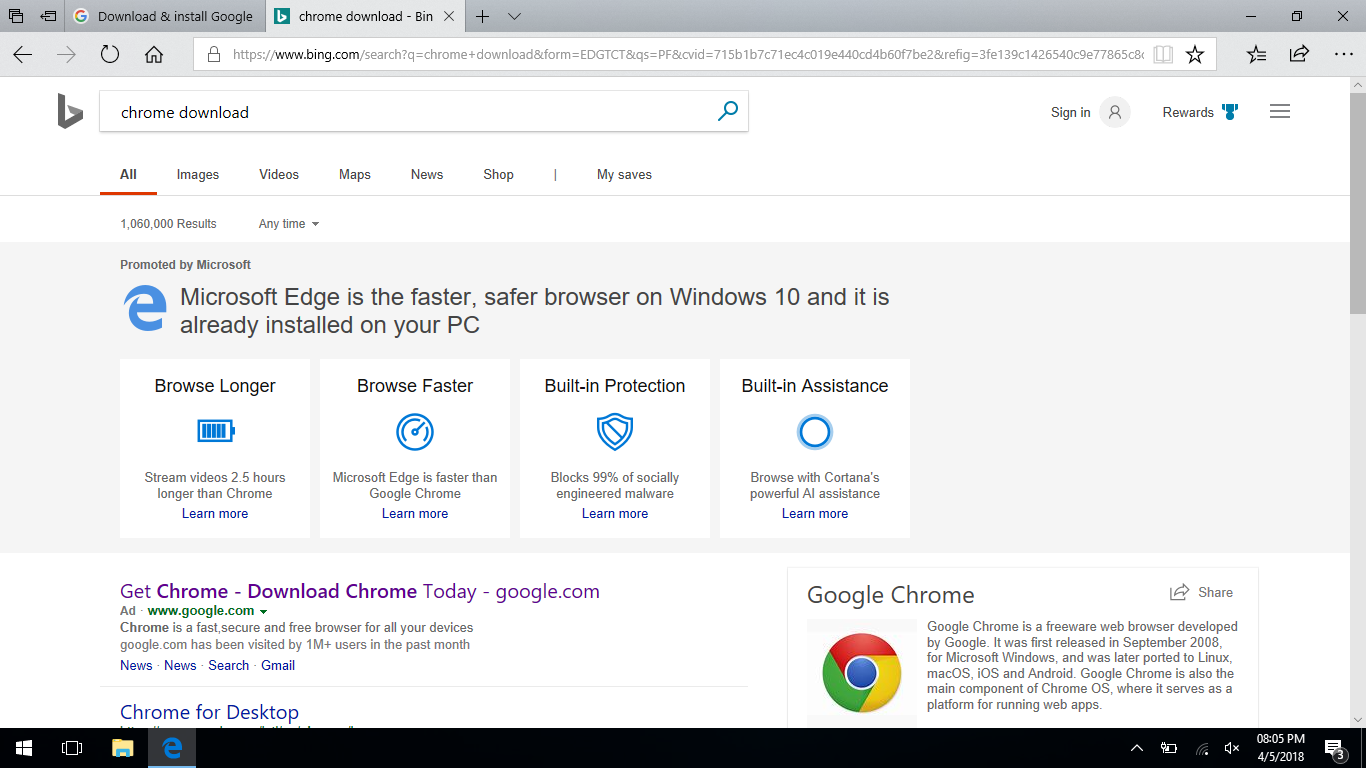Open Bing Rewards trophy icon
This screenshot has width=1366, height=768.
[1230, 112]
